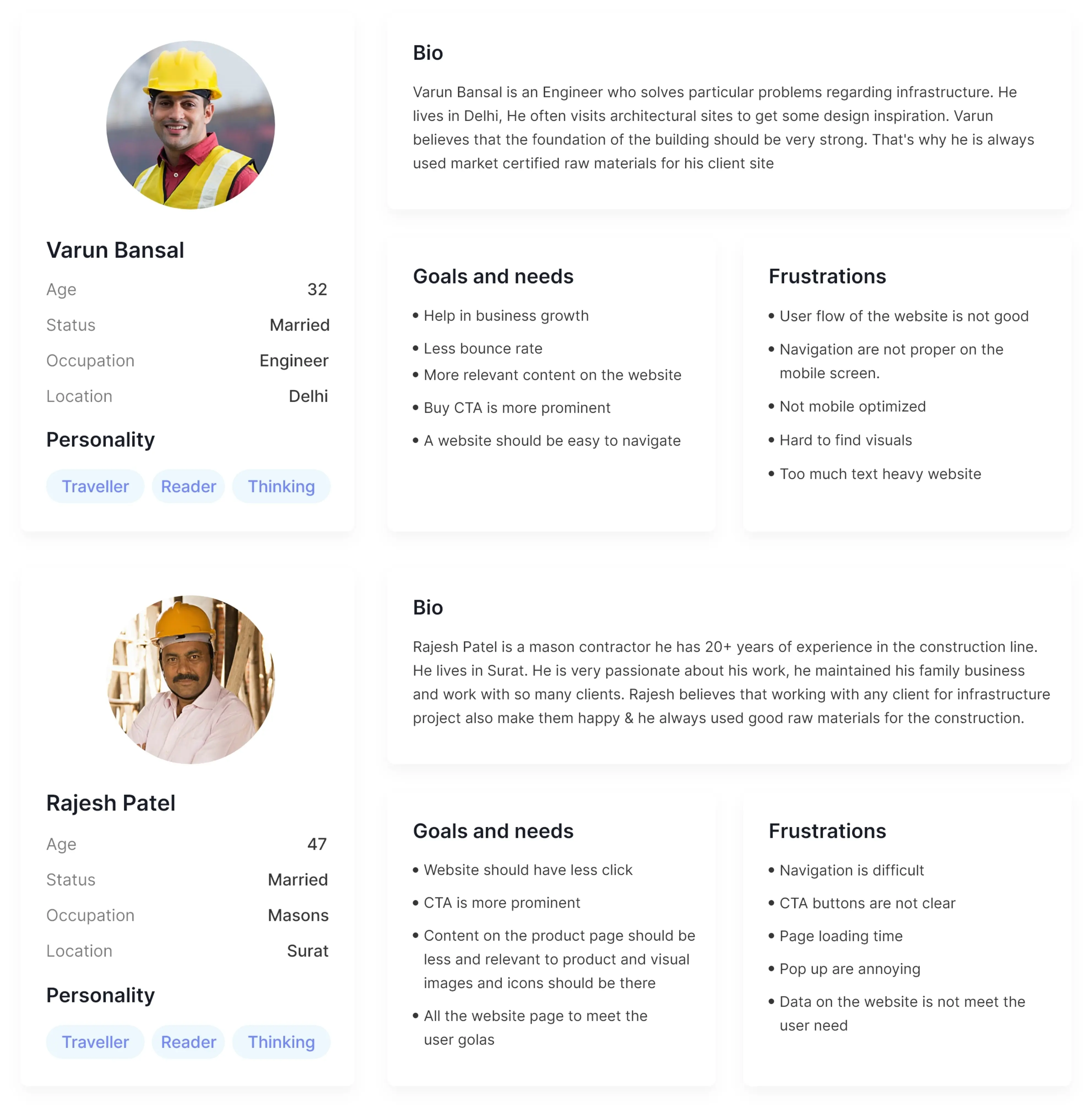Select Rajesh Patel's Traveller personality tag
The width and height of the screenshot is (1092, 1114).
[95, 1042]
